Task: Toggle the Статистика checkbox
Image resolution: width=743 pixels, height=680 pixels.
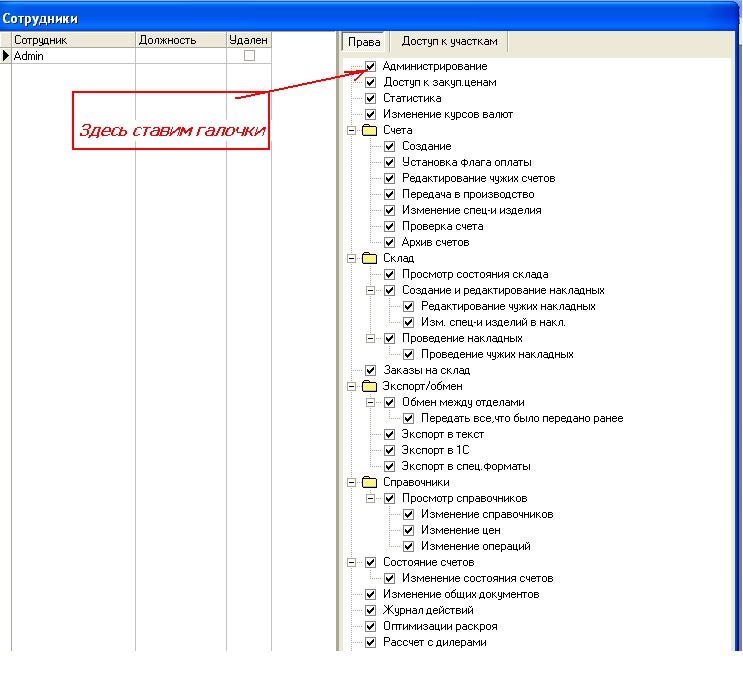Action: 371,98
